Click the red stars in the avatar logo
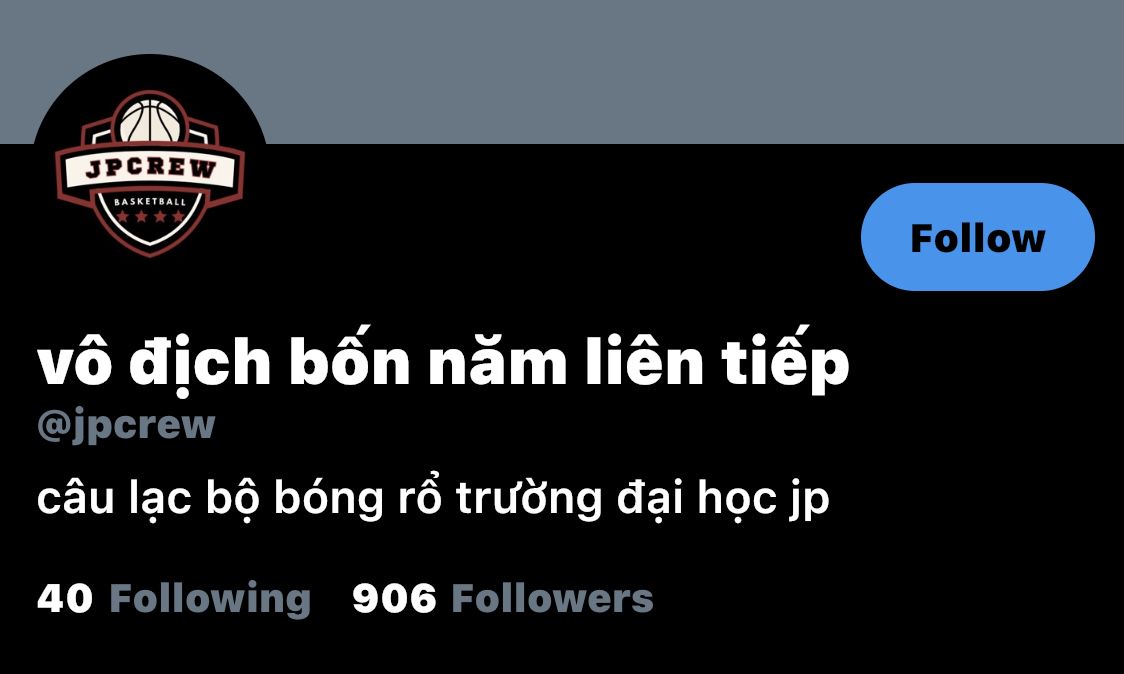1124x674 pixels. point(150,216)
